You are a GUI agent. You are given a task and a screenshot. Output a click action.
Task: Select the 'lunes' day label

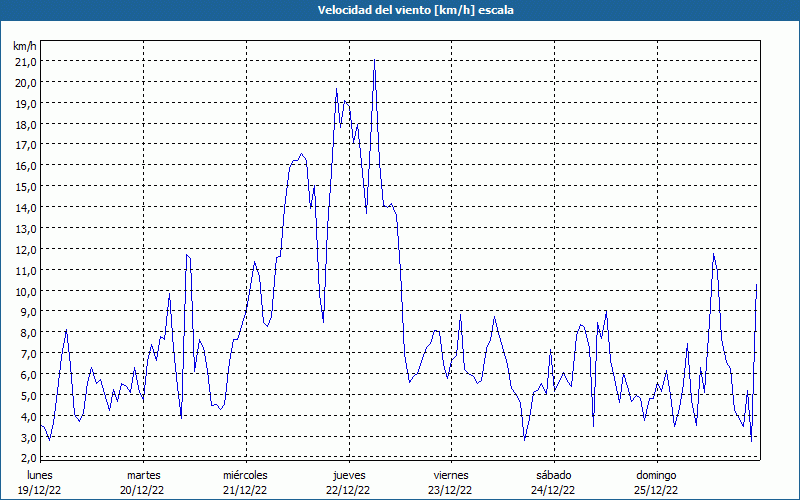(40, 475)
